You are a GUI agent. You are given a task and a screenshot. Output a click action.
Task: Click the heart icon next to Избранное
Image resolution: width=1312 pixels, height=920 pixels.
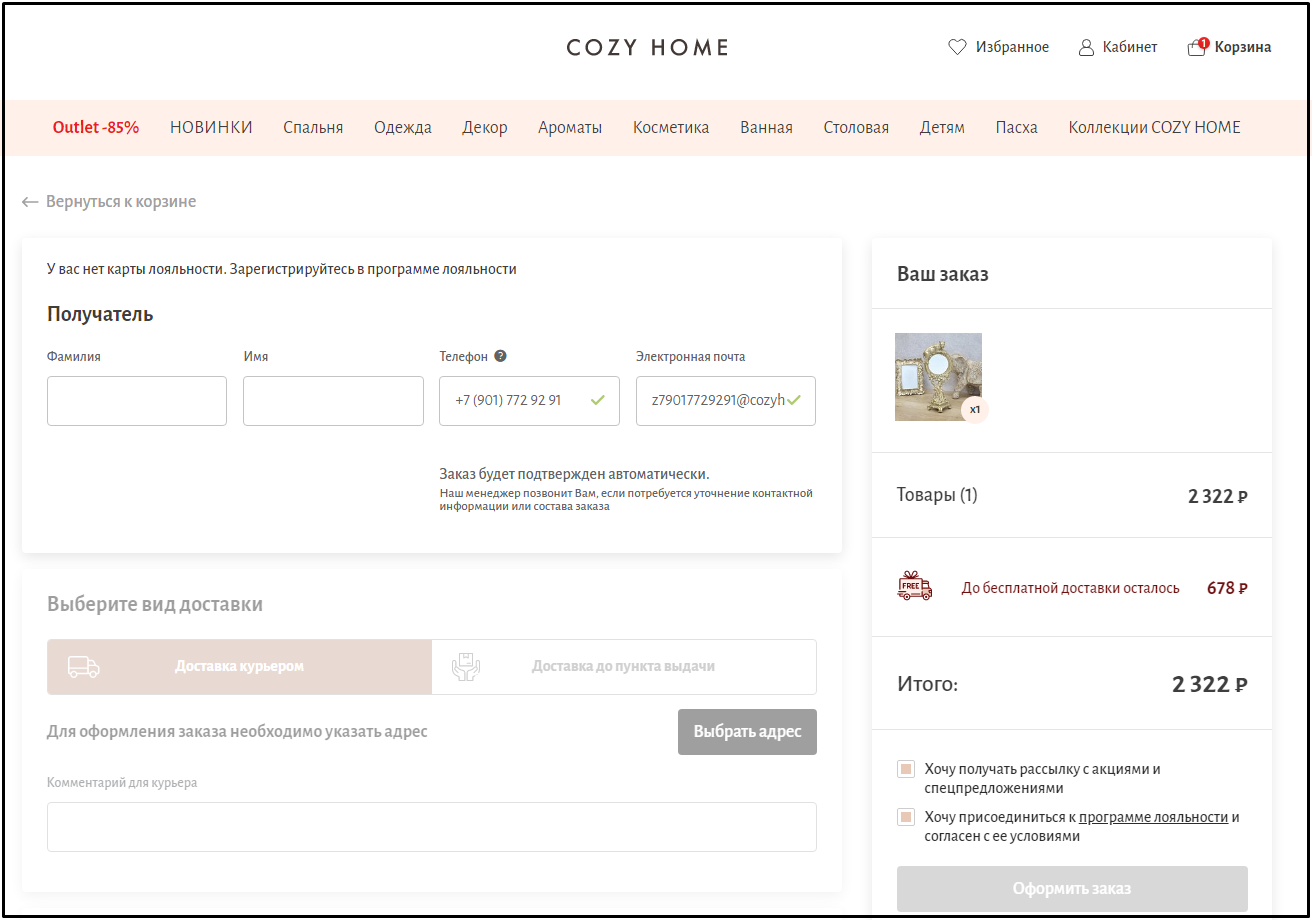point(957,47)
